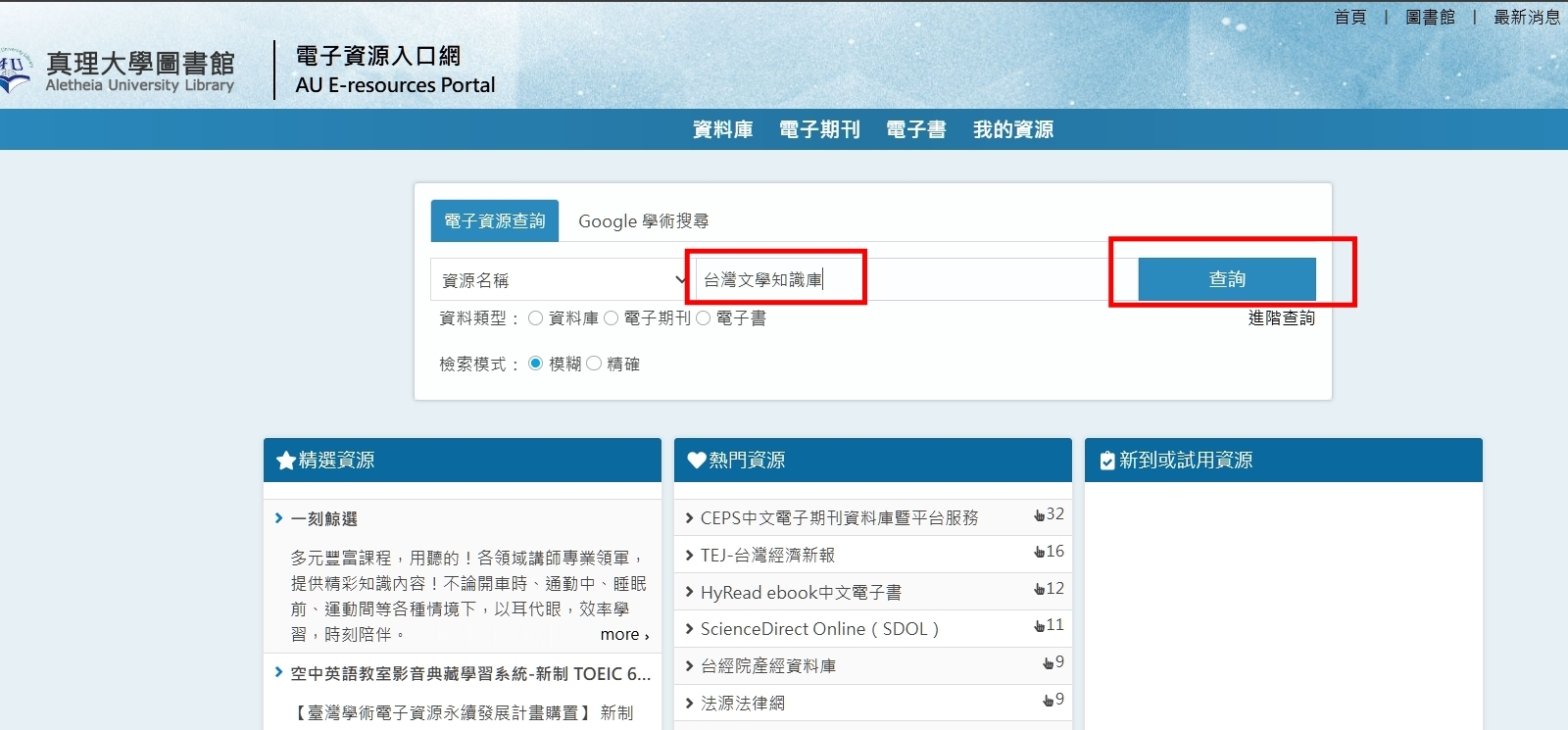The width and height of the screenshot is (1568, 730).
Task: Click the 查詢 search button
Action: click(x=1227, y=279)
